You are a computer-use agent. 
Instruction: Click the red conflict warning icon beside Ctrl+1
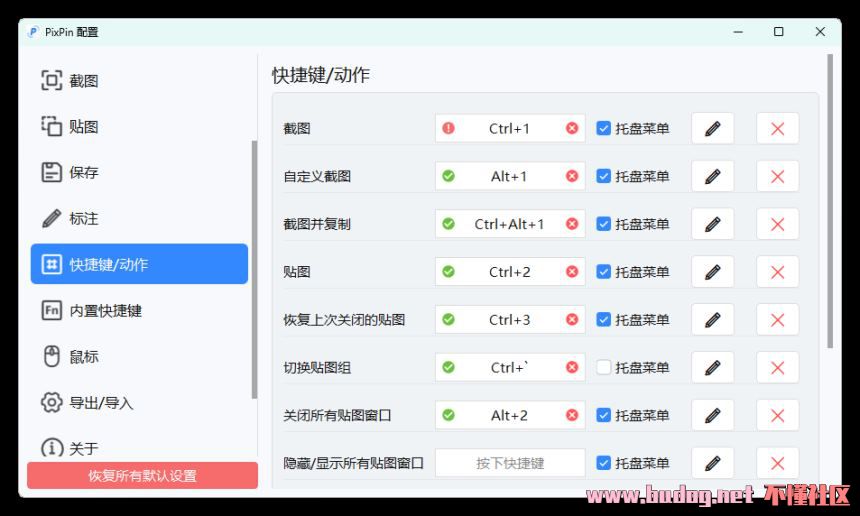[448, 128]
